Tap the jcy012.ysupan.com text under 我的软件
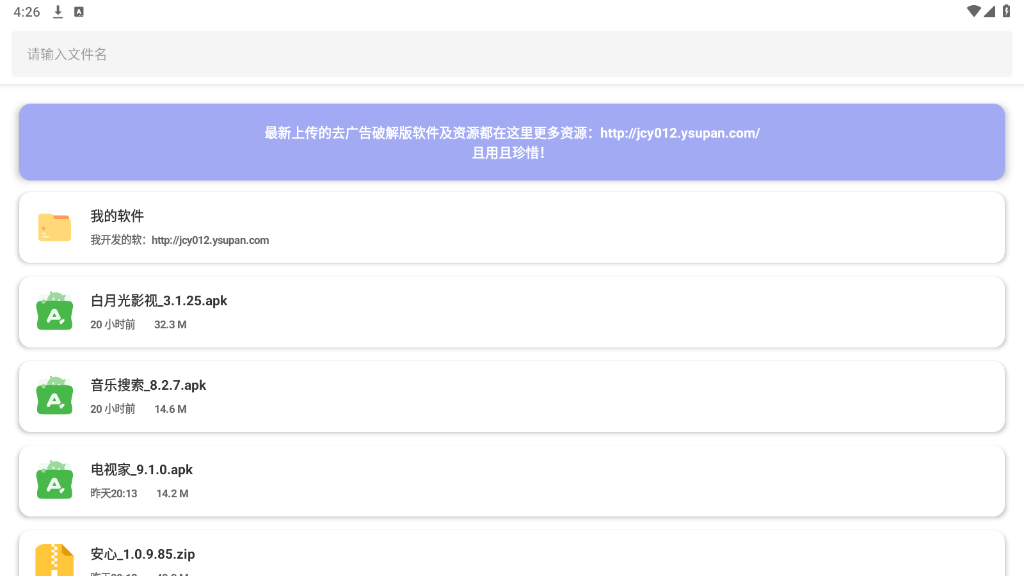The height and width of the screenshot is (576, 1024). click(x=210, y=240)
